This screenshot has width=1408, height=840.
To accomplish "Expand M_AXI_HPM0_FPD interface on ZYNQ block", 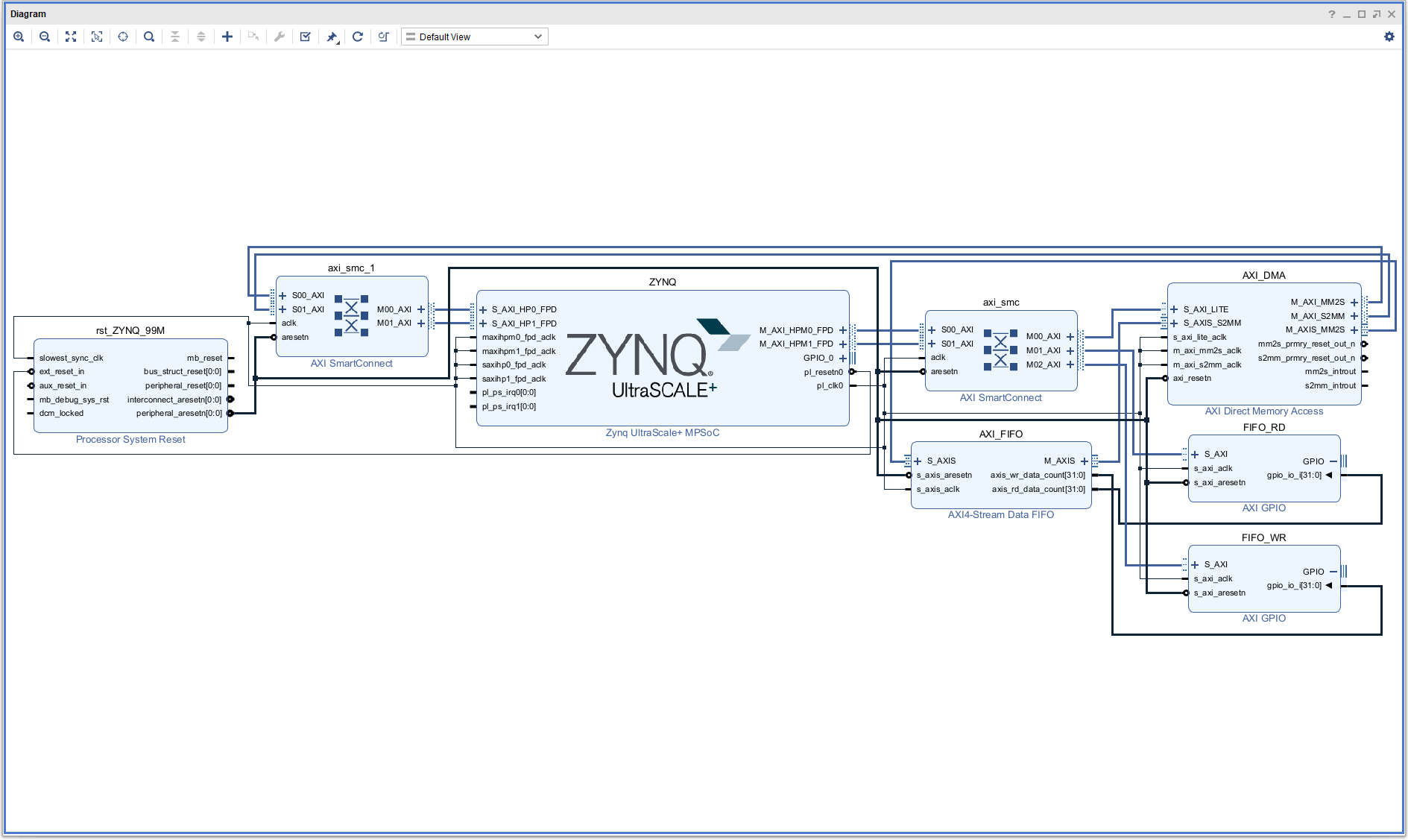I will point(842,330).
